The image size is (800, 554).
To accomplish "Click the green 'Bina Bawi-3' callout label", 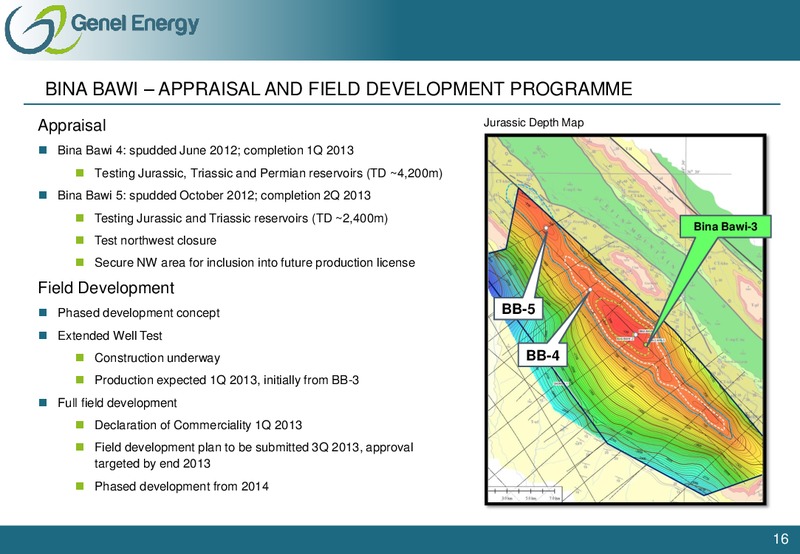I will (x=725, y=226).
